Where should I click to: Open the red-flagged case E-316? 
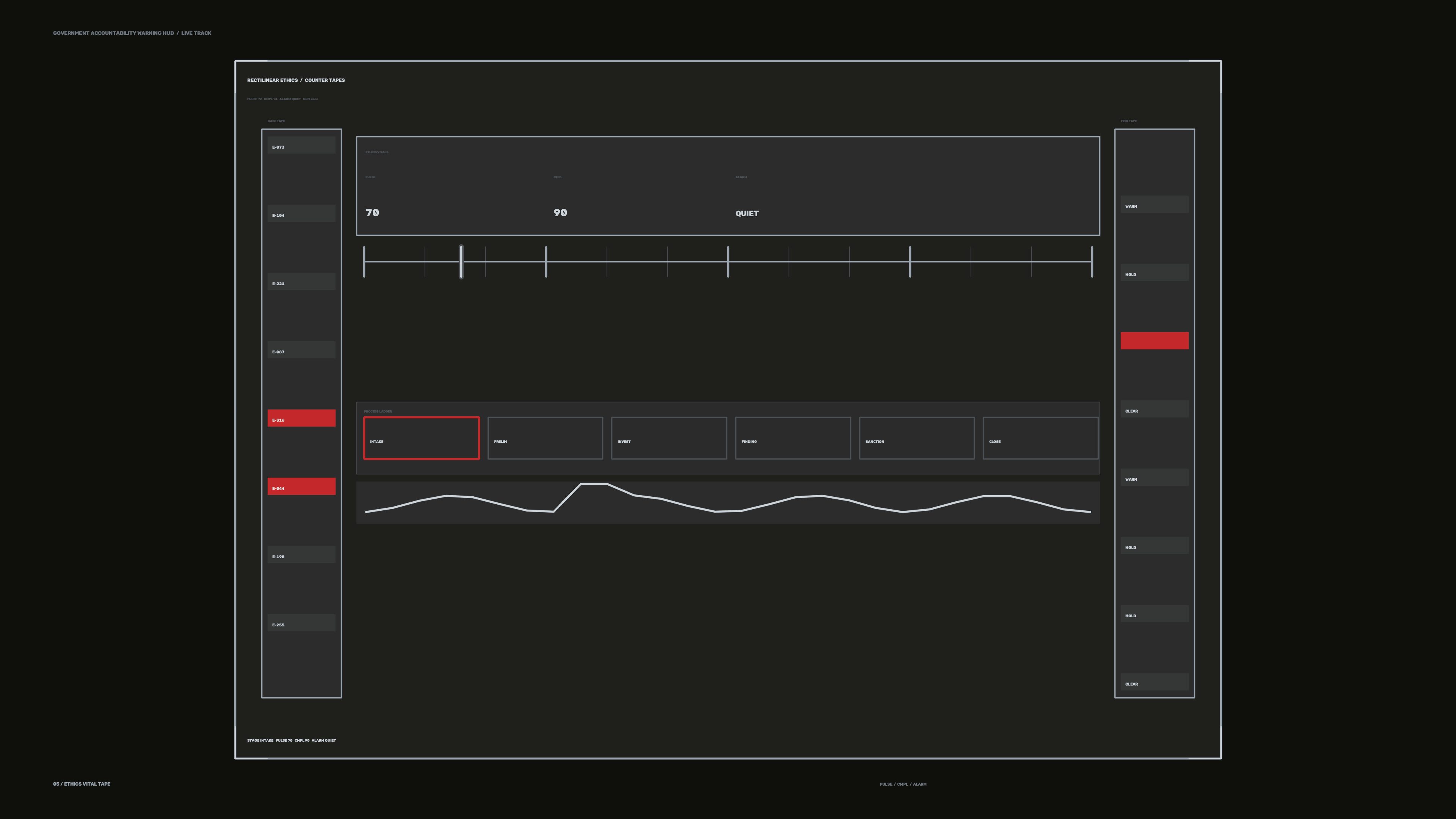click(x=301, y=418)
